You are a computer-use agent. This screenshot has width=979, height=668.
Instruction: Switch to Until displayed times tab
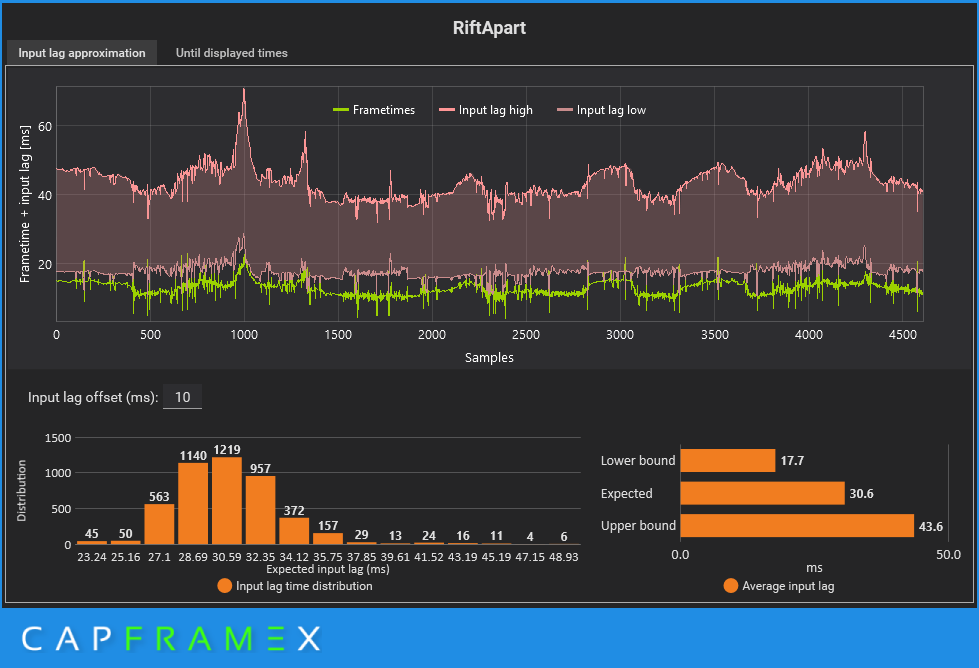tap(231, 53)
